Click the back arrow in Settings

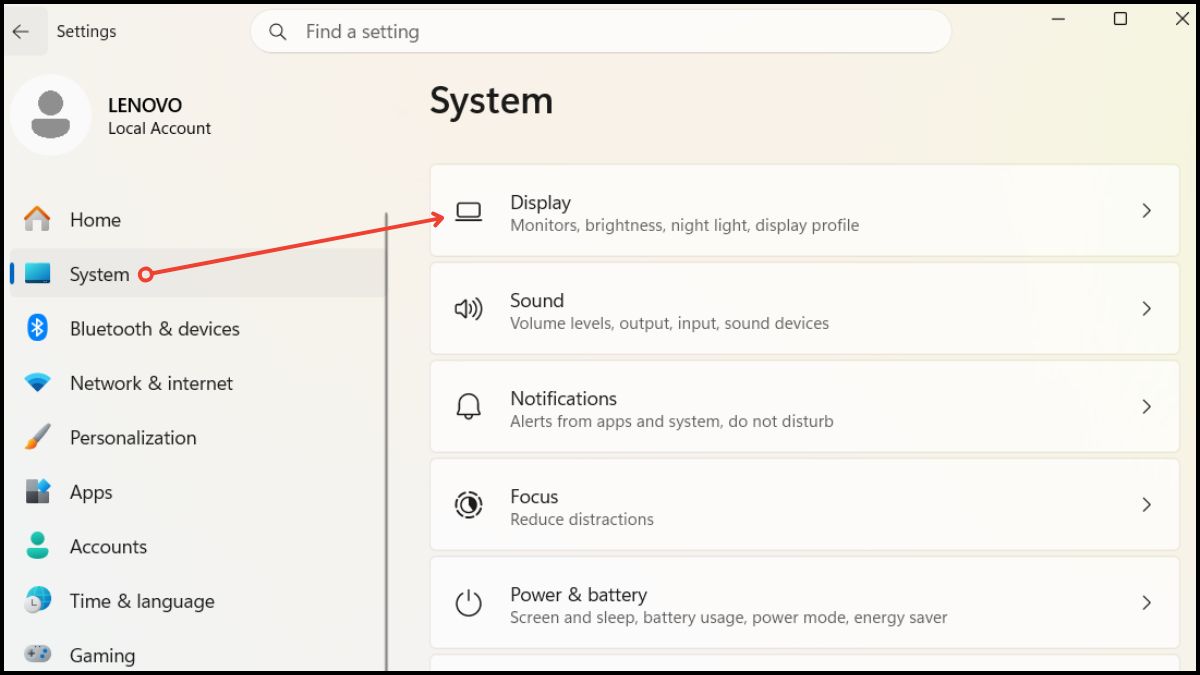click(x=21, y=32)
